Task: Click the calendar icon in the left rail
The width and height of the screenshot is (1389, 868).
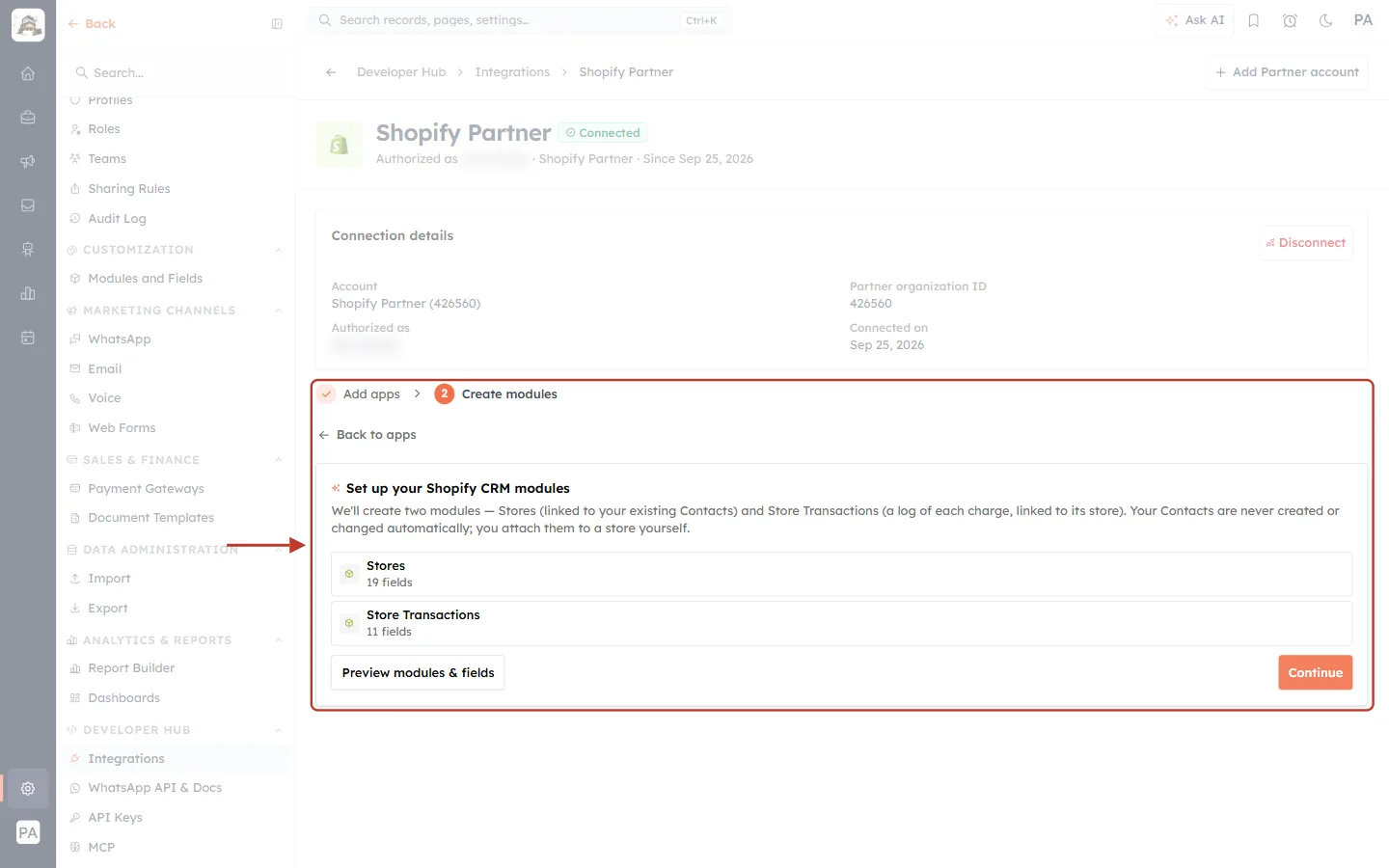Action: click(x=28, y=338)
